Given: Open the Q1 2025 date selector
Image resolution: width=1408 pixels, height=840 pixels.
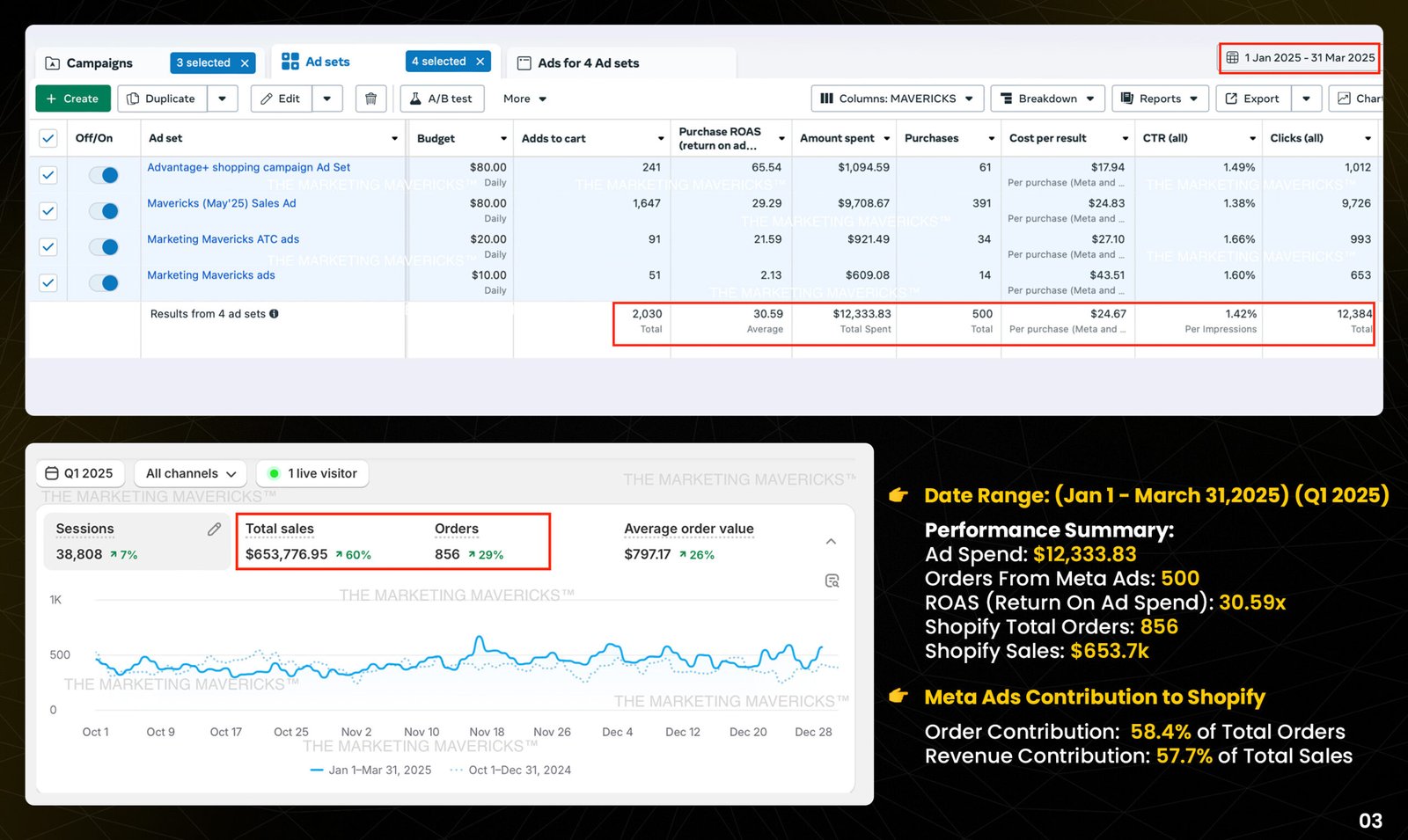Looking at the screenshot, I should click(80, 473).
